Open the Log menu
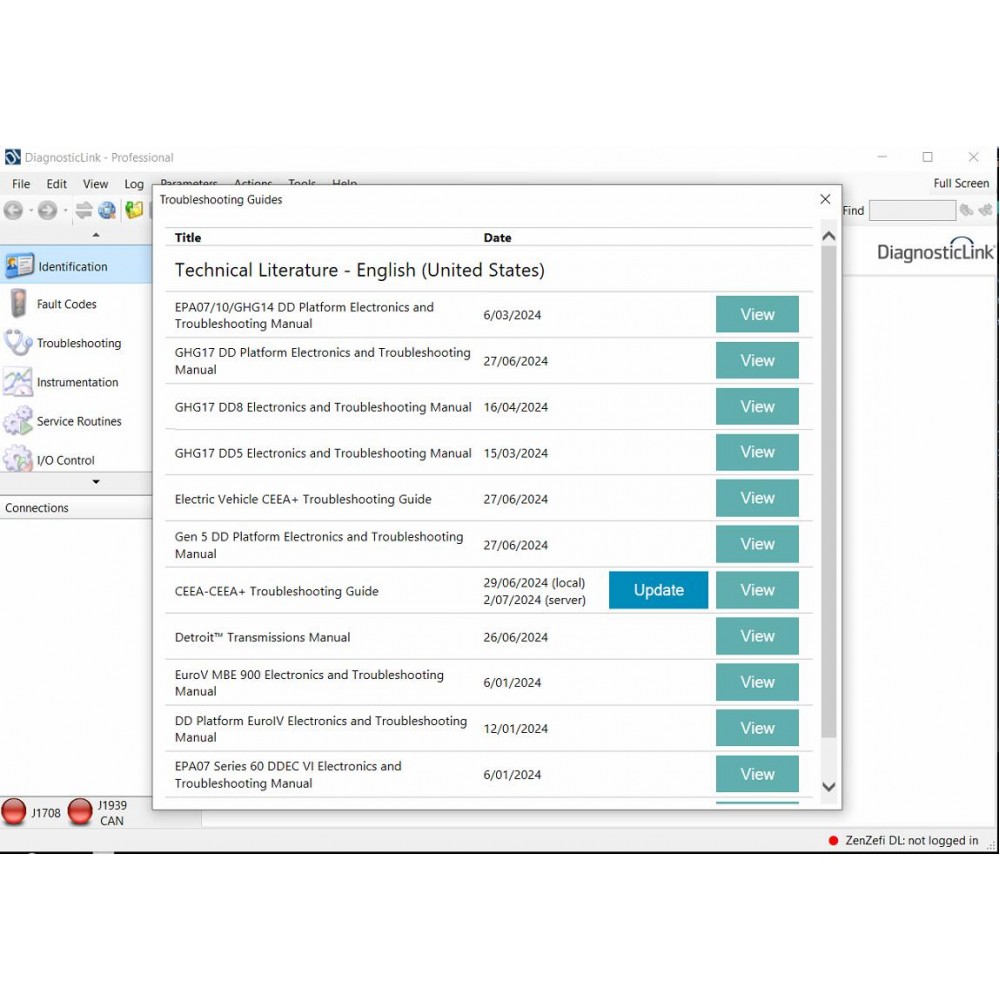This screenshot has height=1000, width=1000. click(134, 184)
